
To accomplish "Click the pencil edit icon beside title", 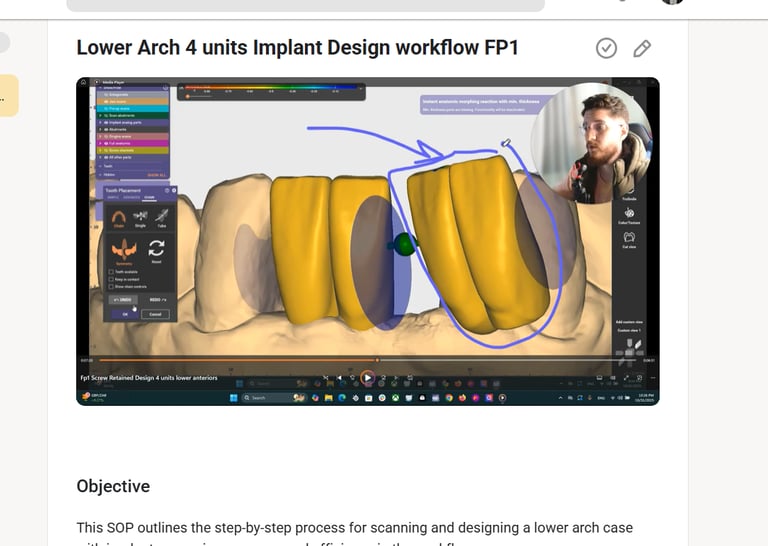I will pyautogui.click(x=642, y=48).
